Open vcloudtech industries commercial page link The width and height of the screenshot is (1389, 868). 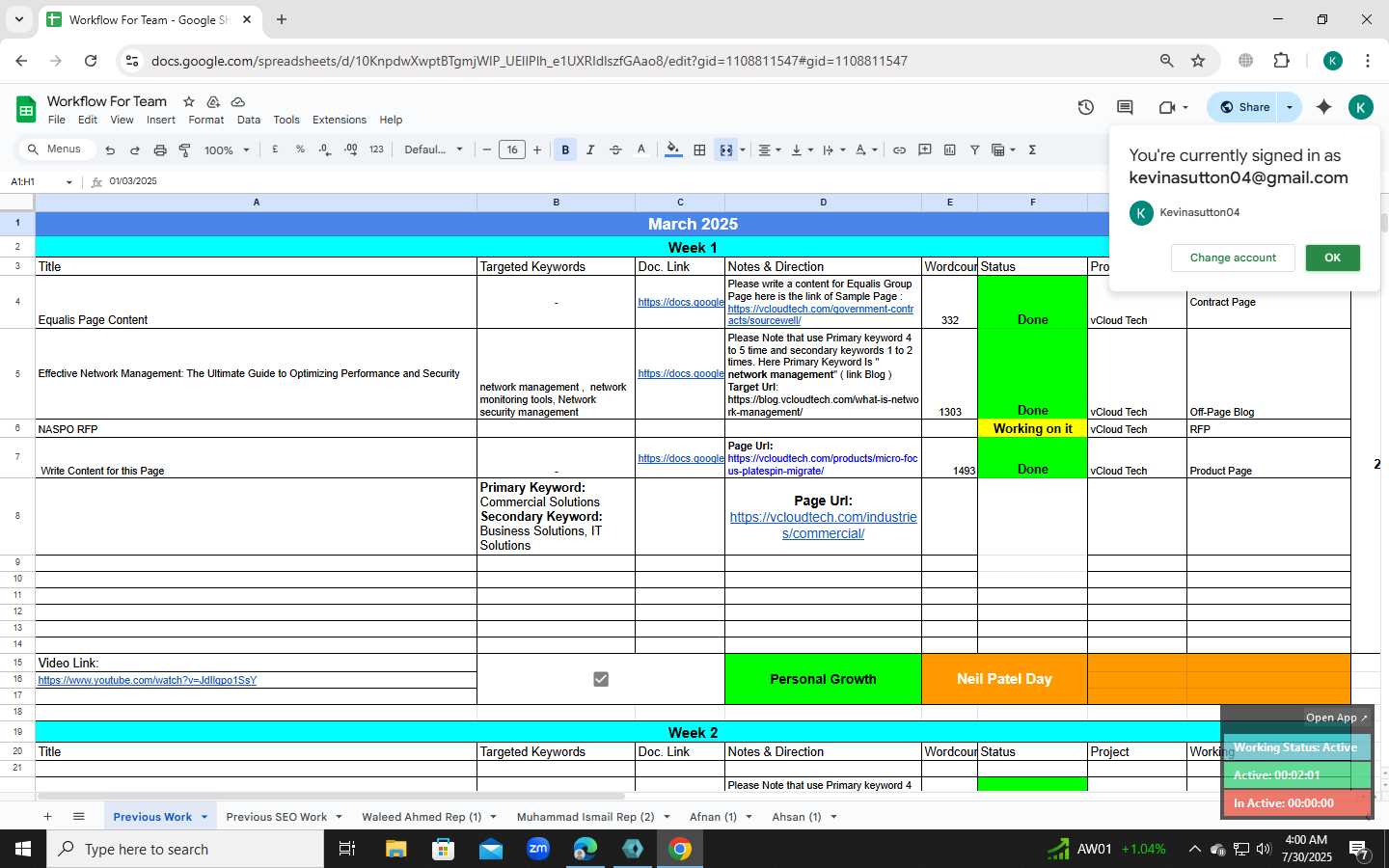[x=824, y=526]
